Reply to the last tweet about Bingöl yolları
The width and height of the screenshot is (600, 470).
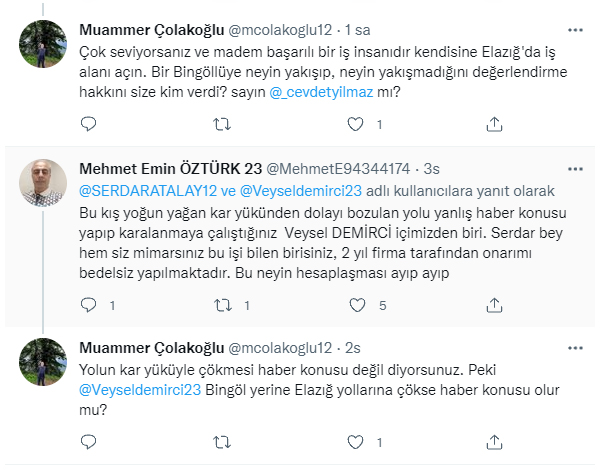[88, 442]
